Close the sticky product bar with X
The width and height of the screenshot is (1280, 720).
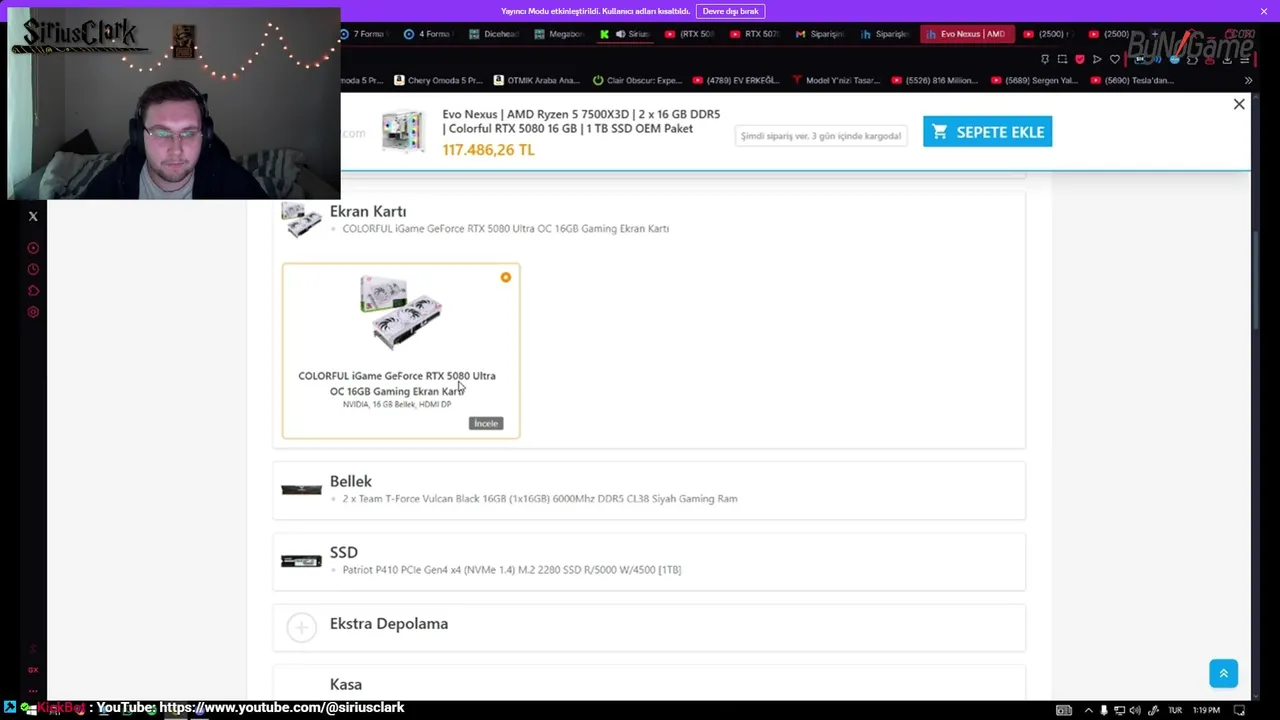coord(1239,104)
